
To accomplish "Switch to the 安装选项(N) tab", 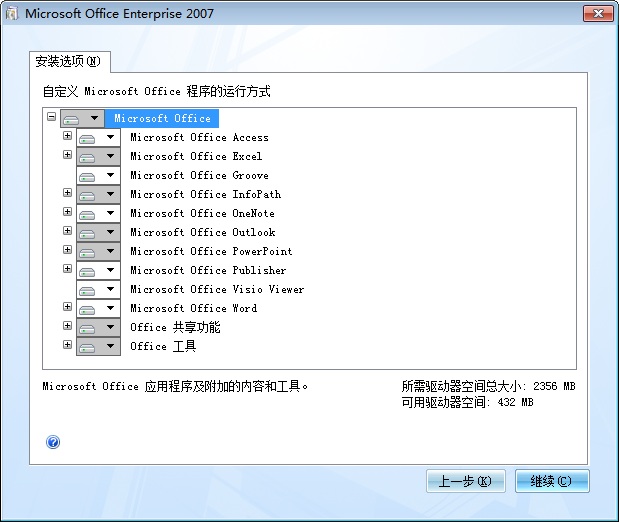I will (x=69, y=62).
